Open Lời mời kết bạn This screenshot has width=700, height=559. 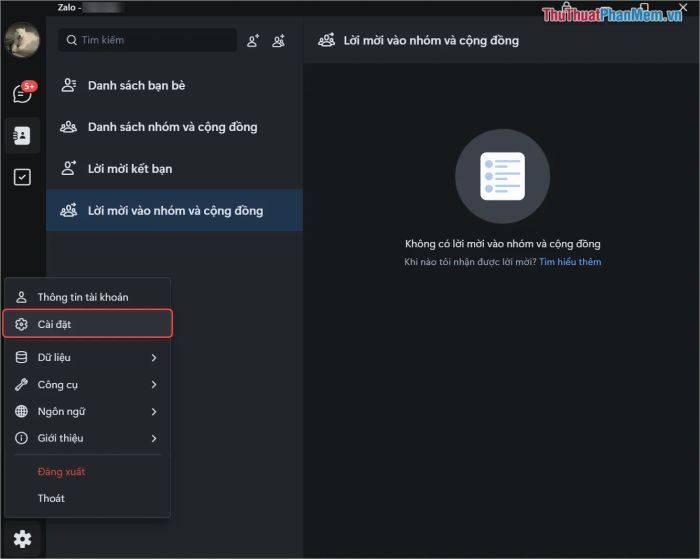174,169
